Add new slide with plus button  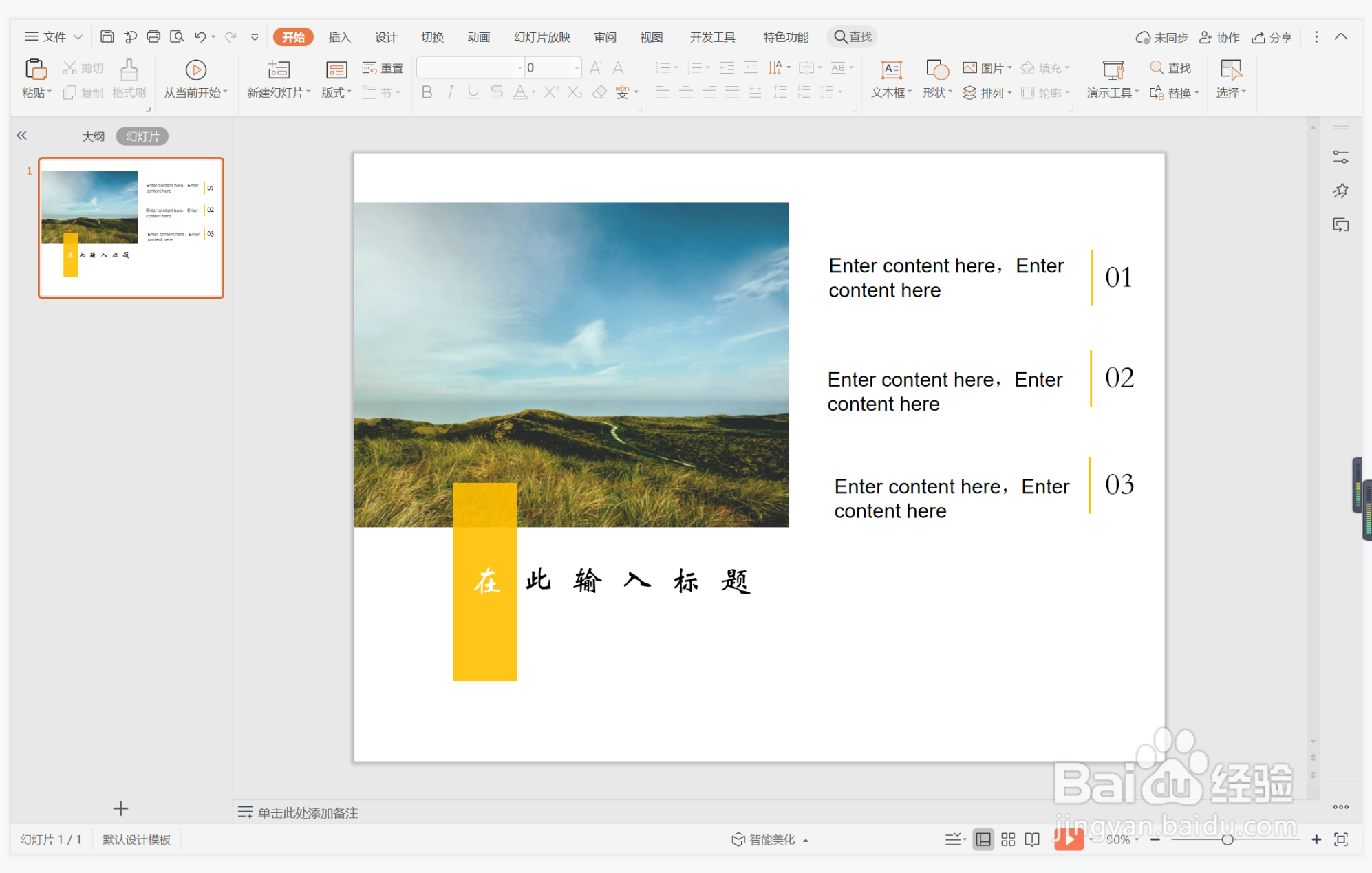tap(120, 808)
